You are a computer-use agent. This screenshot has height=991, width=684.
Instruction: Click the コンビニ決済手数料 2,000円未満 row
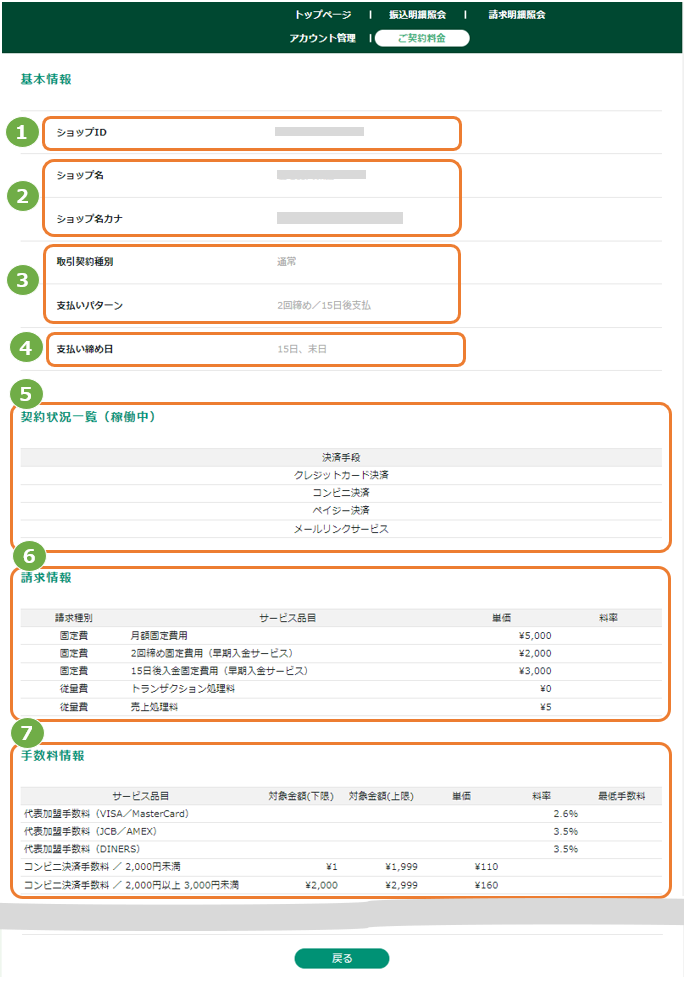(x=341, y=866)
